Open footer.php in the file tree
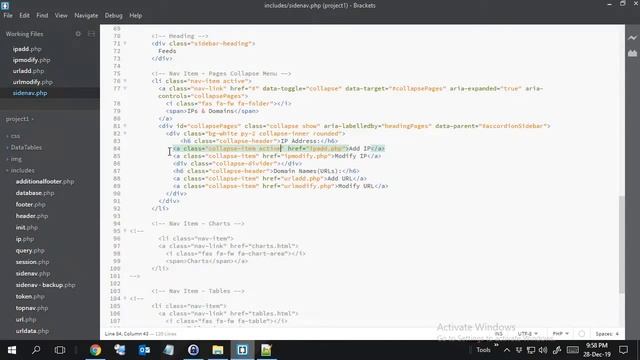The height and width of the screenshot is (360, 640). [x=31, y=204]
